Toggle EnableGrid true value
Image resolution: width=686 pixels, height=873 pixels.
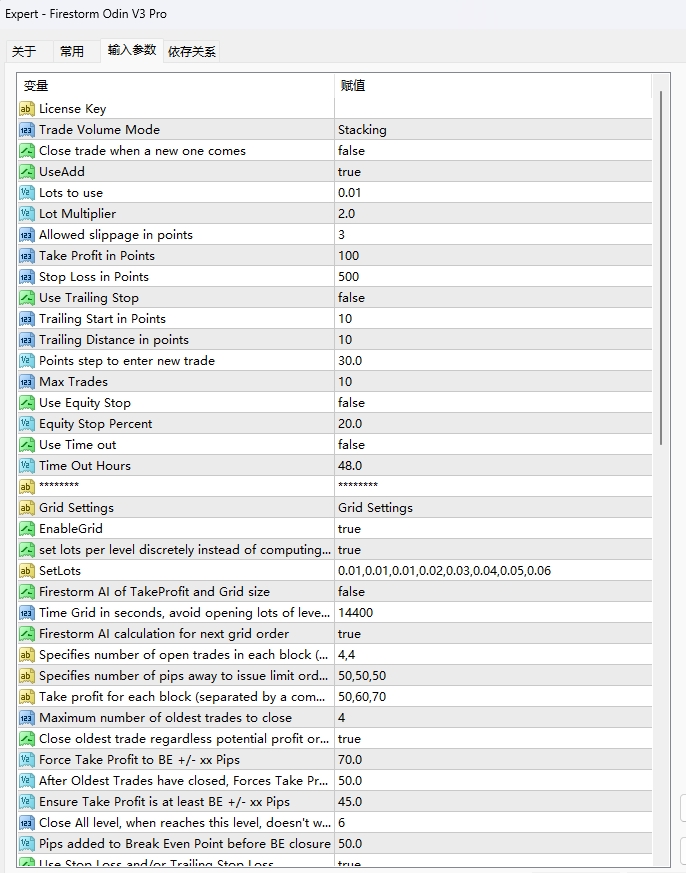click(493, 528)
